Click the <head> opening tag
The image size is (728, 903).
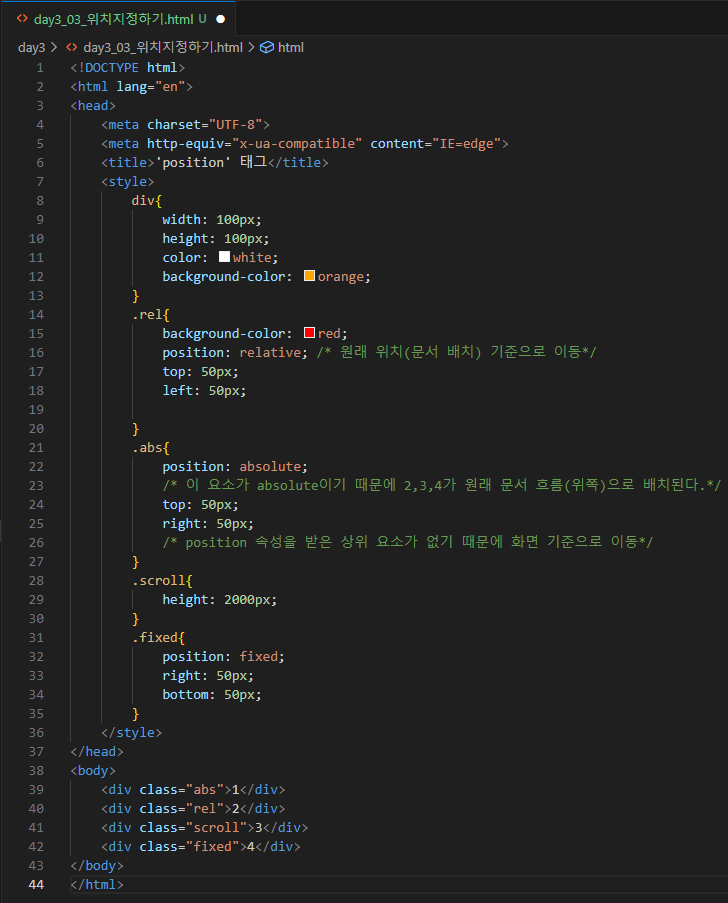(x=93, y=105)
